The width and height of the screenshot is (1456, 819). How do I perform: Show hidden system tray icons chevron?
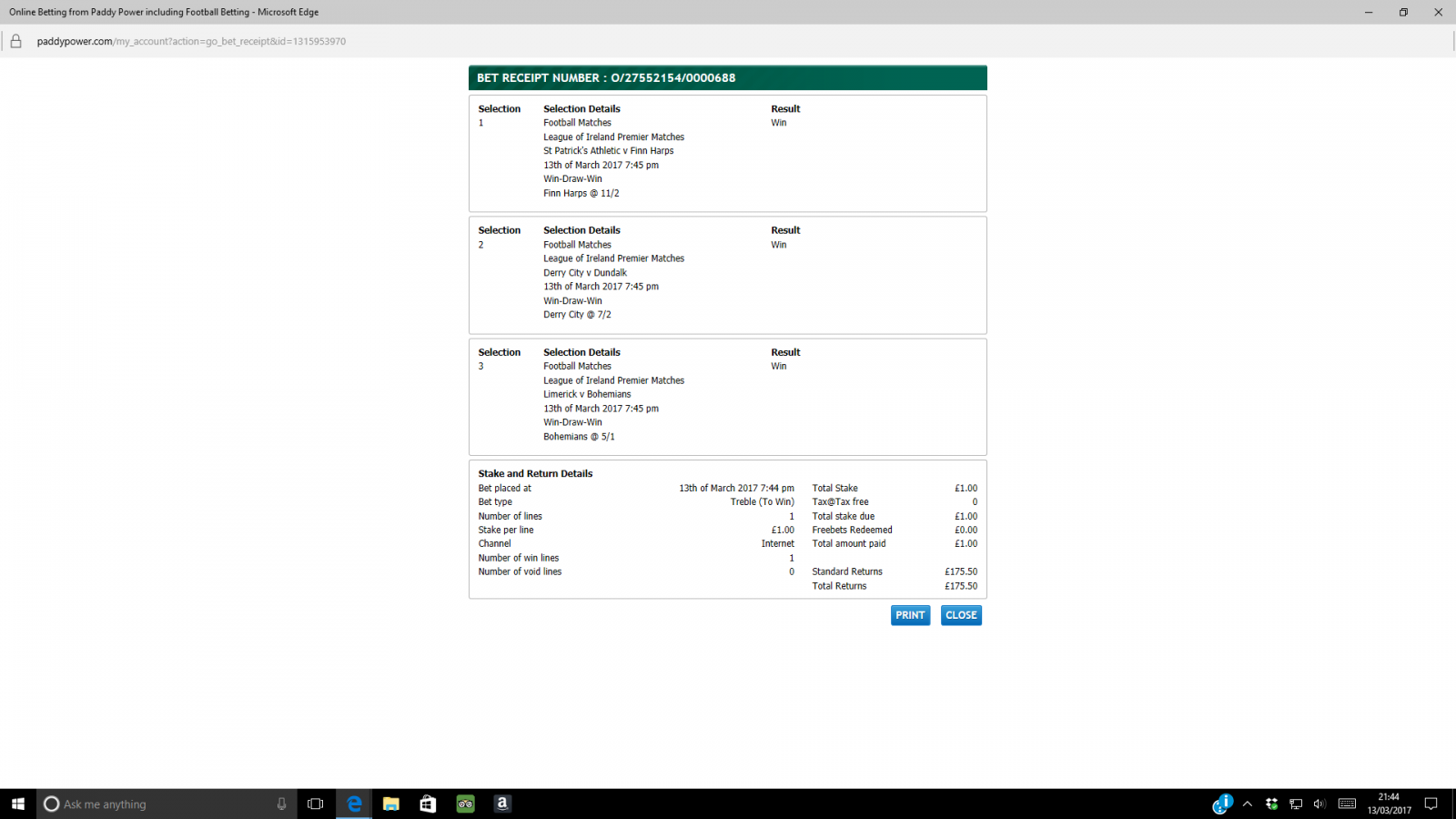click(1248, 804)
